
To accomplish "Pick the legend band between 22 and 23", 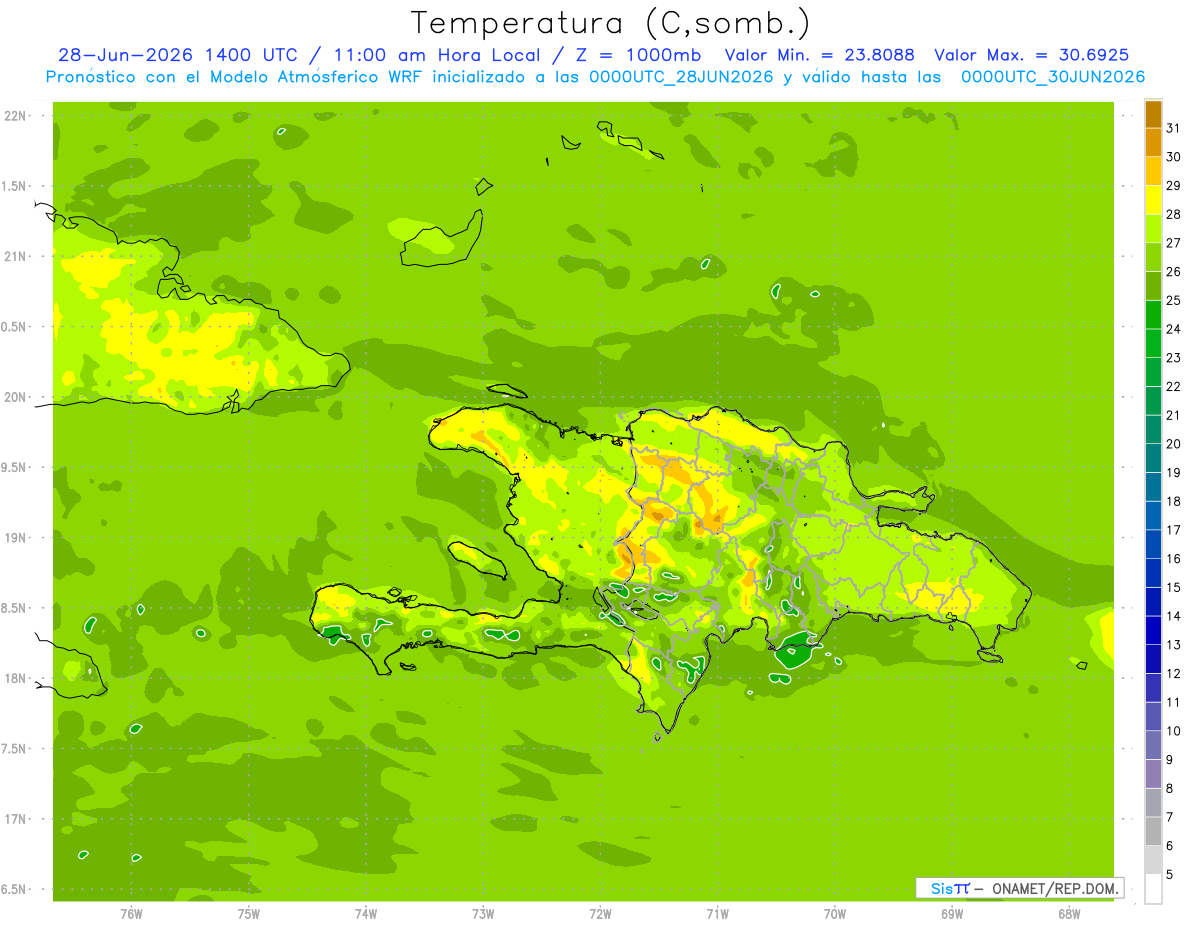I will 1153,372.
